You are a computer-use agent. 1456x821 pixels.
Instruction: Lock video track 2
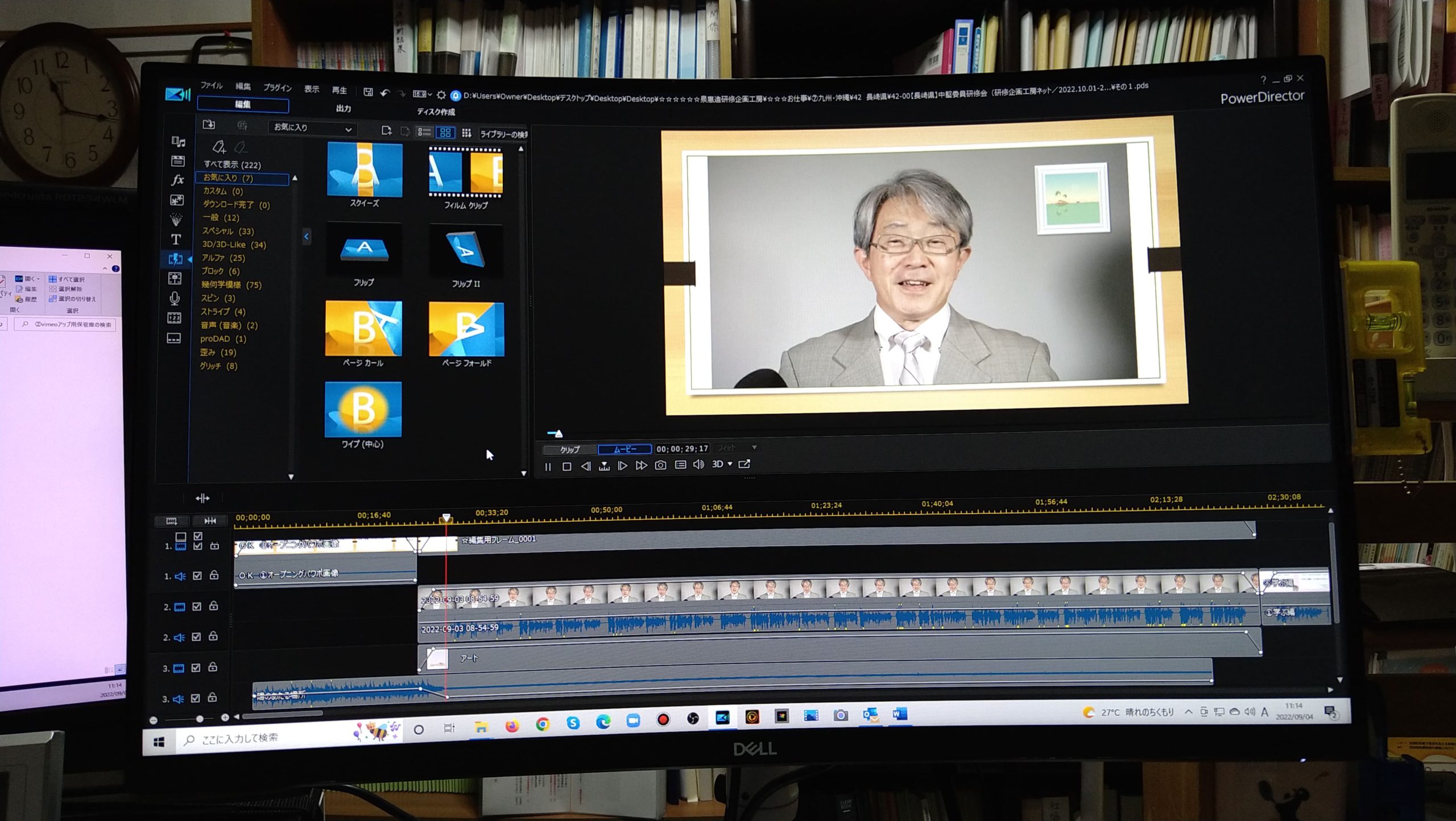point(213,606)
